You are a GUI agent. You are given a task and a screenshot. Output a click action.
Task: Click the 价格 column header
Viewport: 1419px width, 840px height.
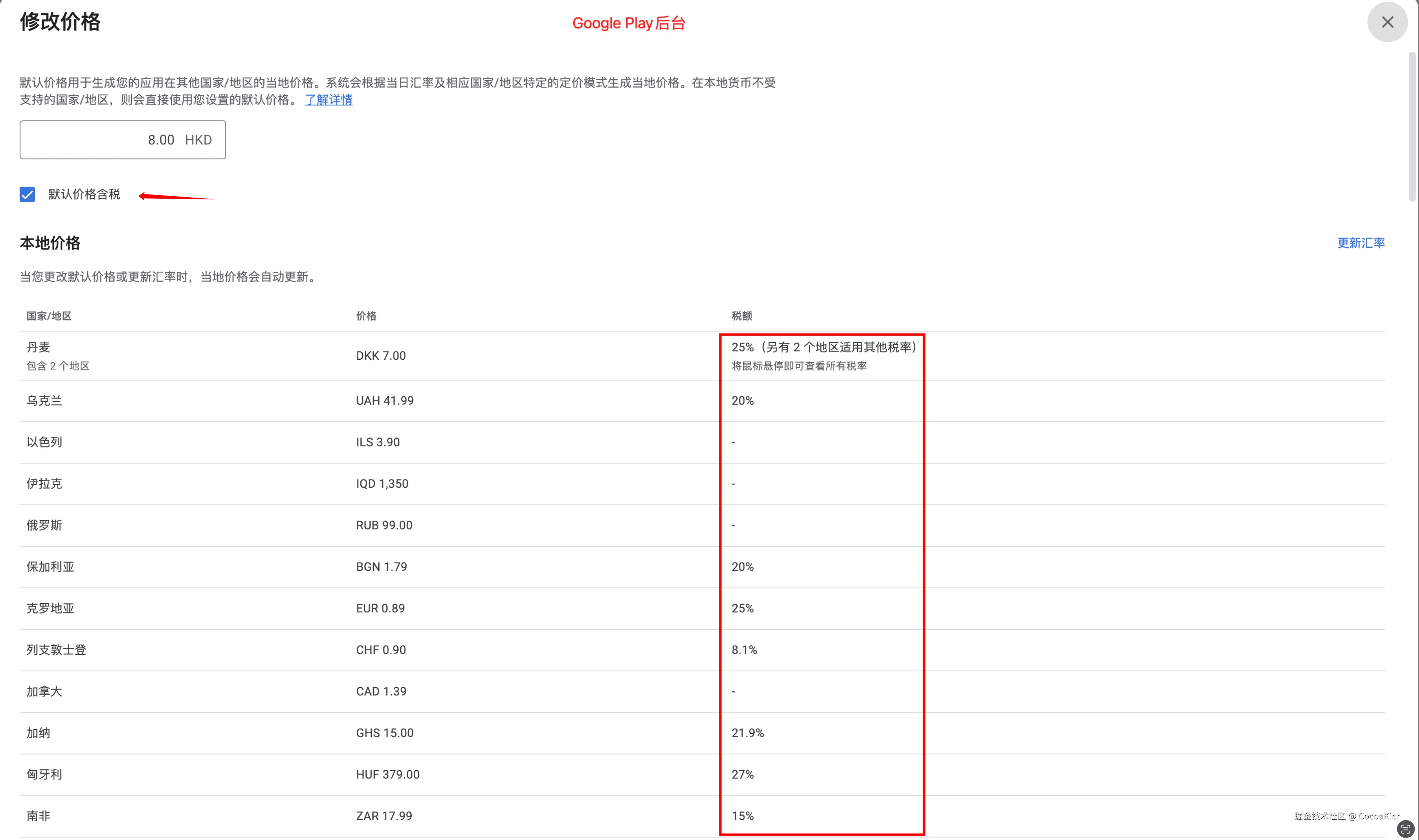366,316
